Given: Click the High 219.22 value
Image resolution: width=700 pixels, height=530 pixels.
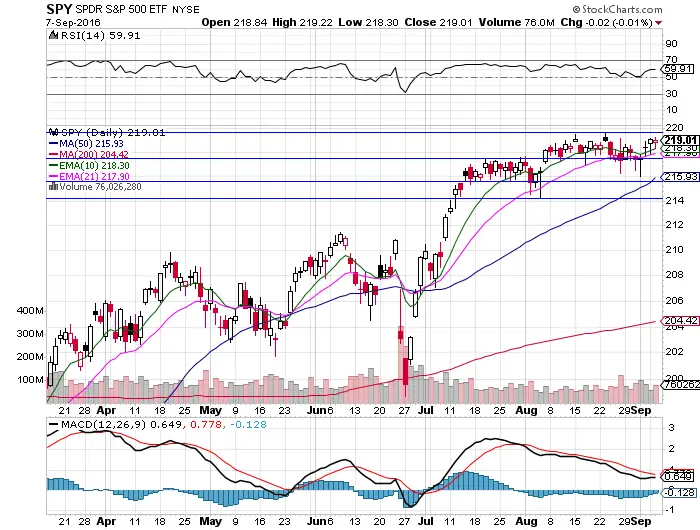Looking at the screenshot, I should (x=302, y=22).
